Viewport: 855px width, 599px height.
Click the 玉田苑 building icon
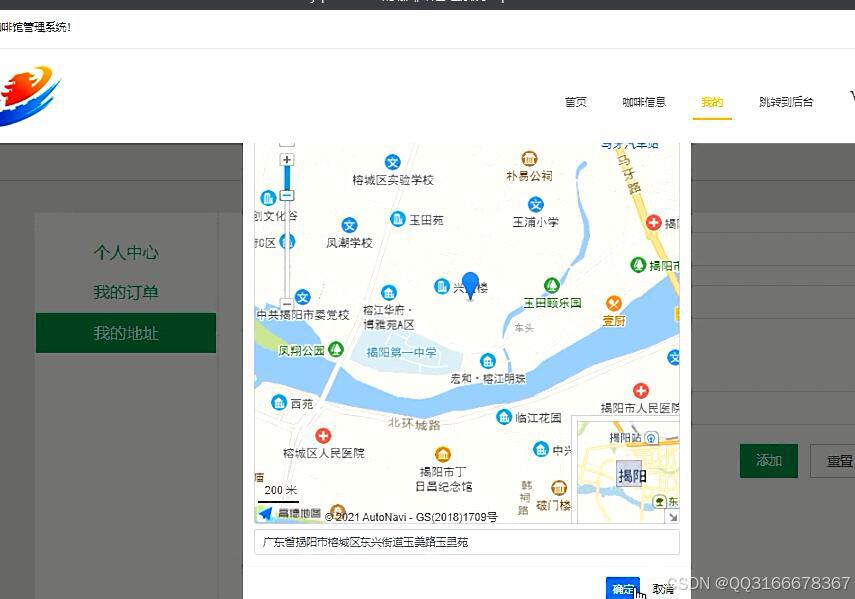pos(398,219)
